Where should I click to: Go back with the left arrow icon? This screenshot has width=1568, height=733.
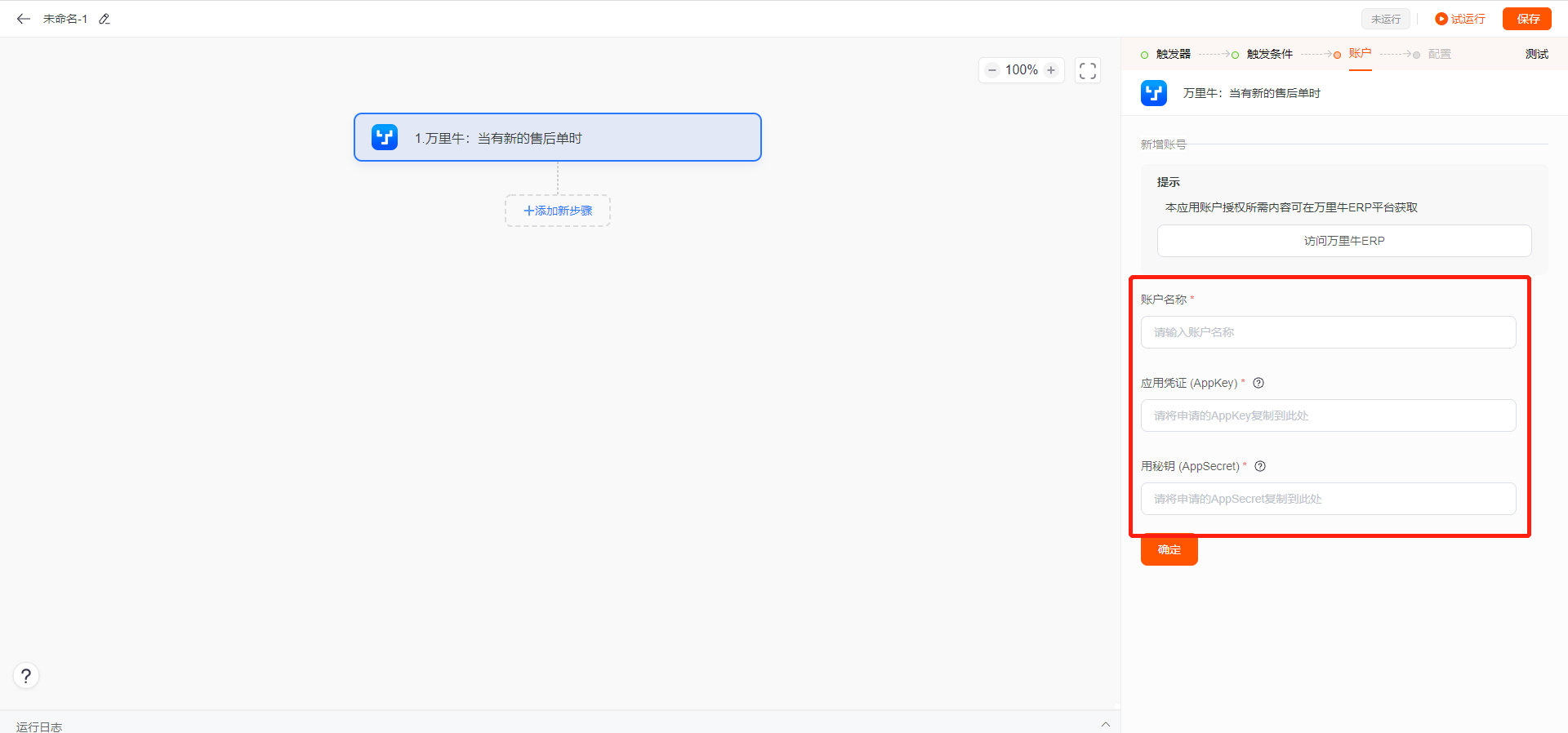[x=24, y=19]
